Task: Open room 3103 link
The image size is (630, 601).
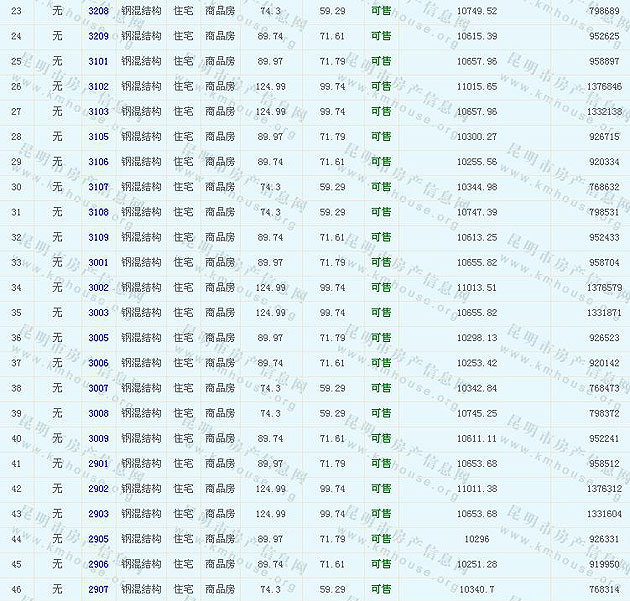Action: coord(98,111)
